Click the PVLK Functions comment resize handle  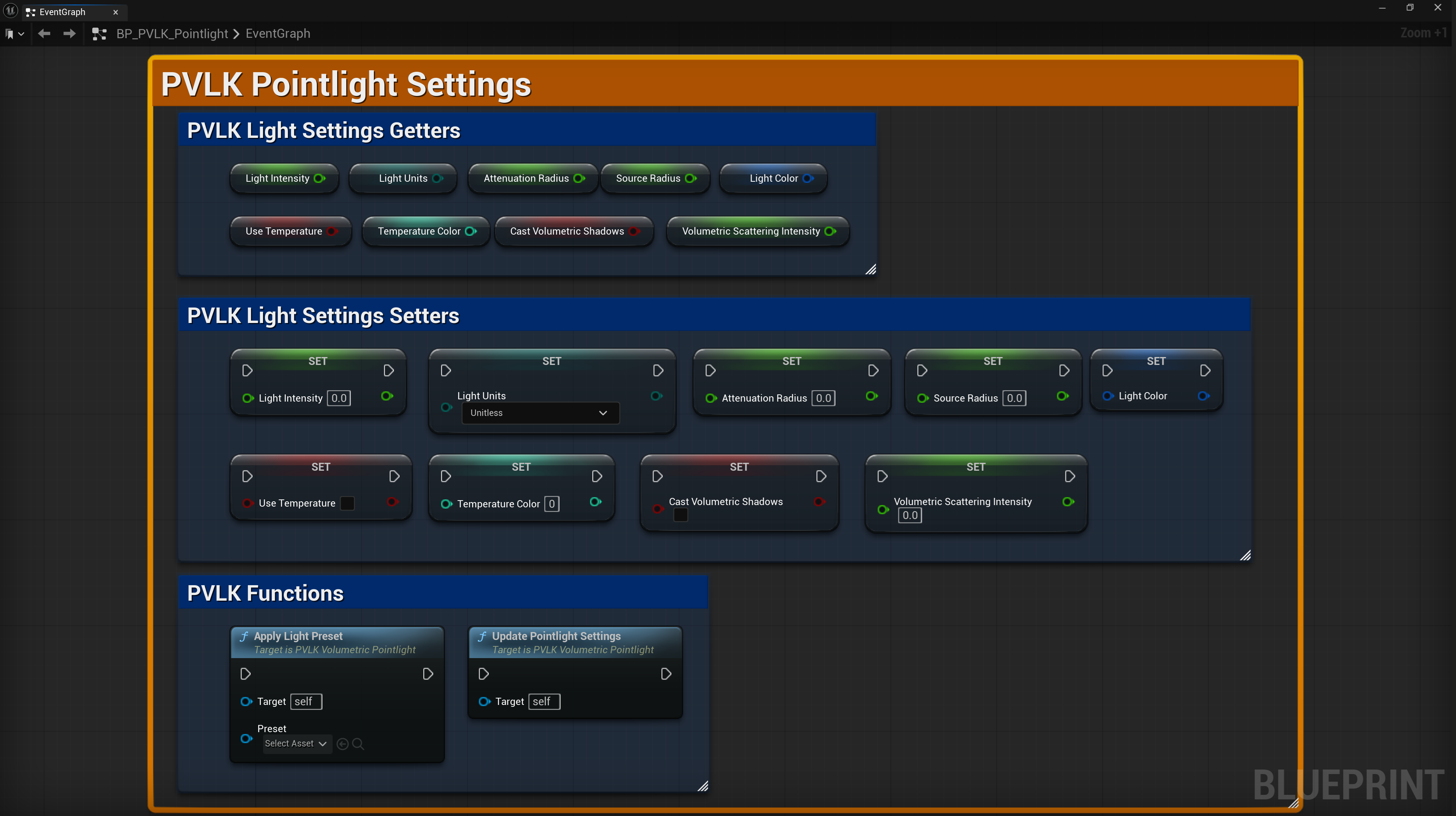point(703,786)
